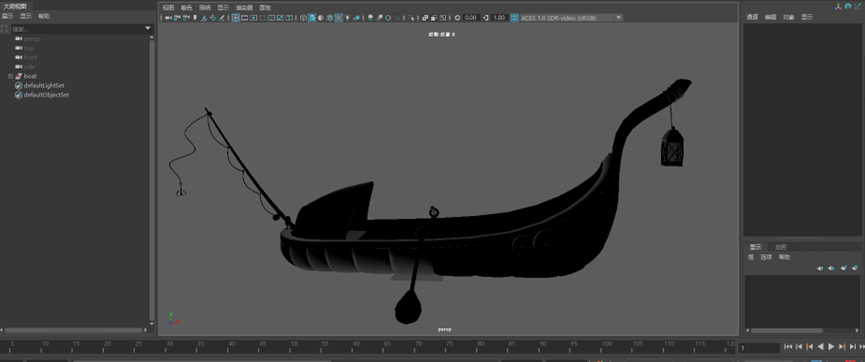Viewport: 865px width, 362px height.
Task: Toggle multisample anti-aliasing icon
Action: [388, 18]
